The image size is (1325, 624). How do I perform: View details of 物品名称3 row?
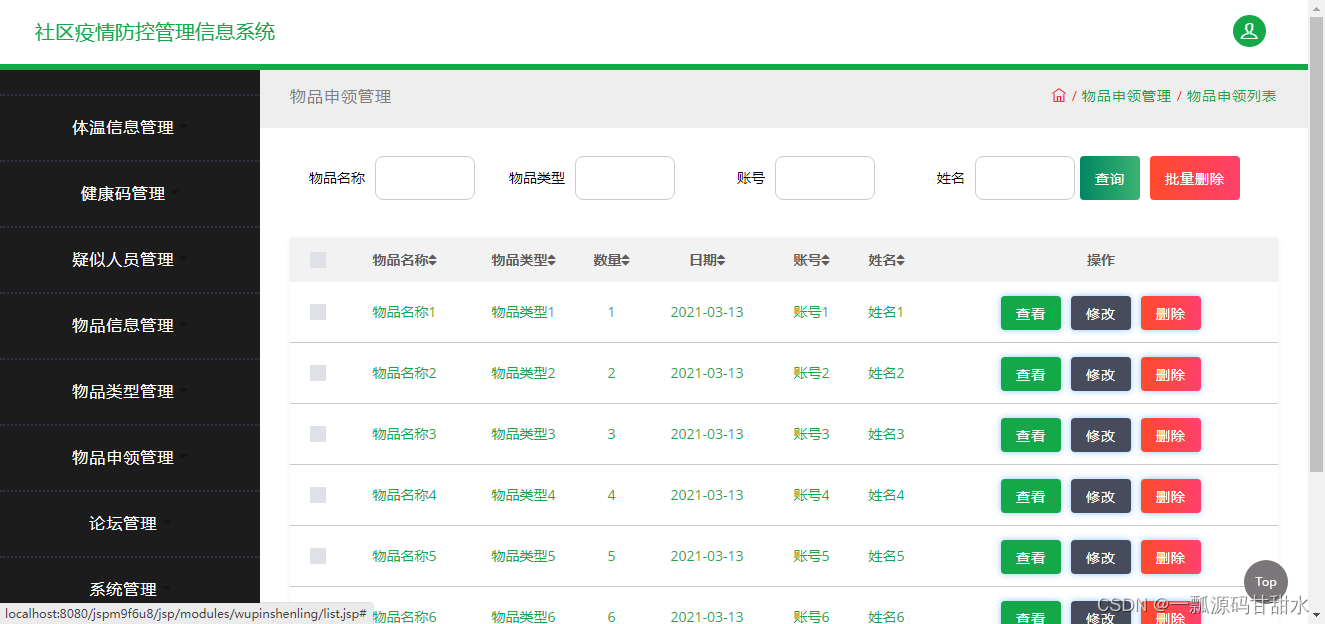click(x=1031, y=435)
